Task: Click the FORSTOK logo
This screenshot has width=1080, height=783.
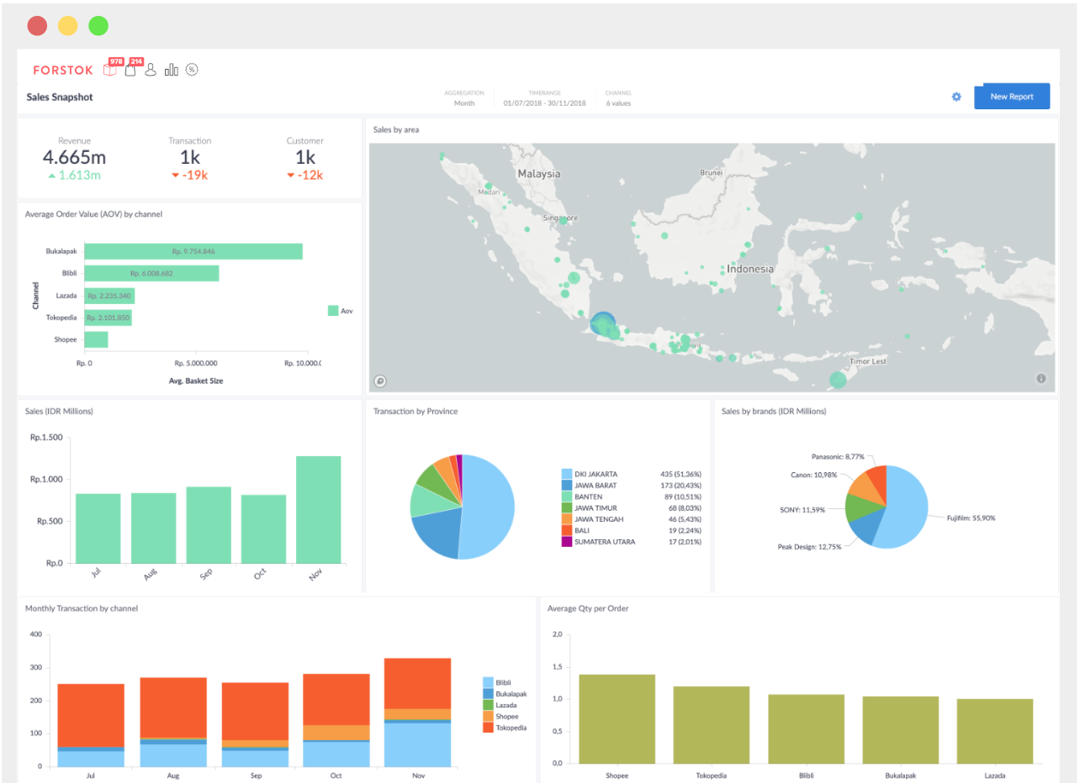Action: tap(63, 70)
